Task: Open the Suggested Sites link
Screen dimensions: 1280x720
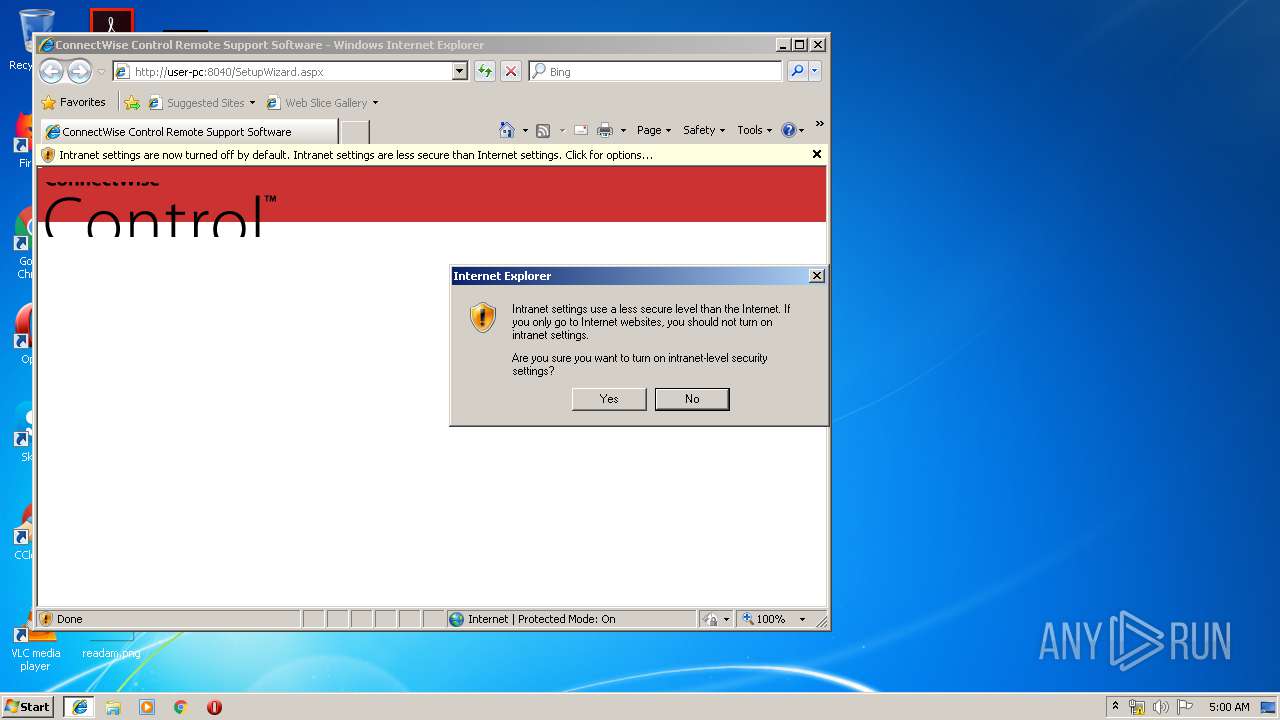Action: click(201, 102)
